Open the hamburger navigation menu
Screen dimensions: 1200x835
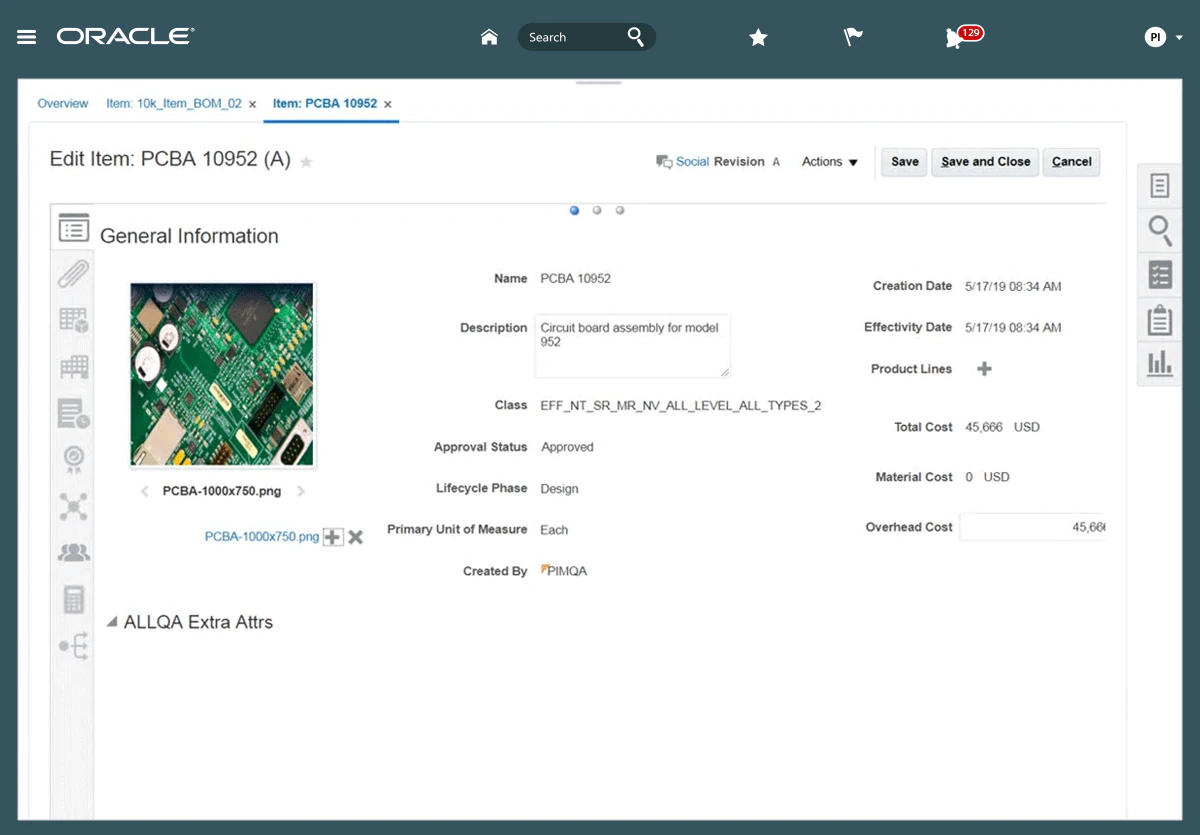tap(27, 37)
